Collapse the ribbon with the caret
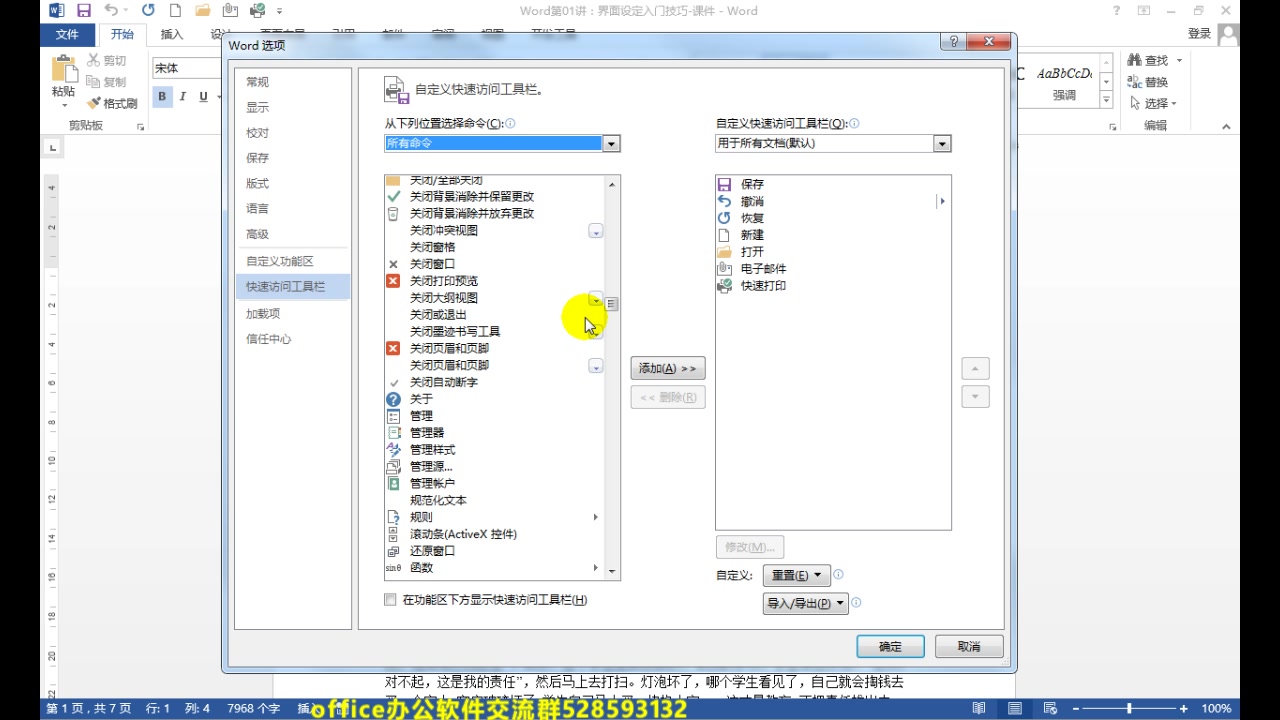The height and width of the screenshot is (720, 1280). point(1226,126)
